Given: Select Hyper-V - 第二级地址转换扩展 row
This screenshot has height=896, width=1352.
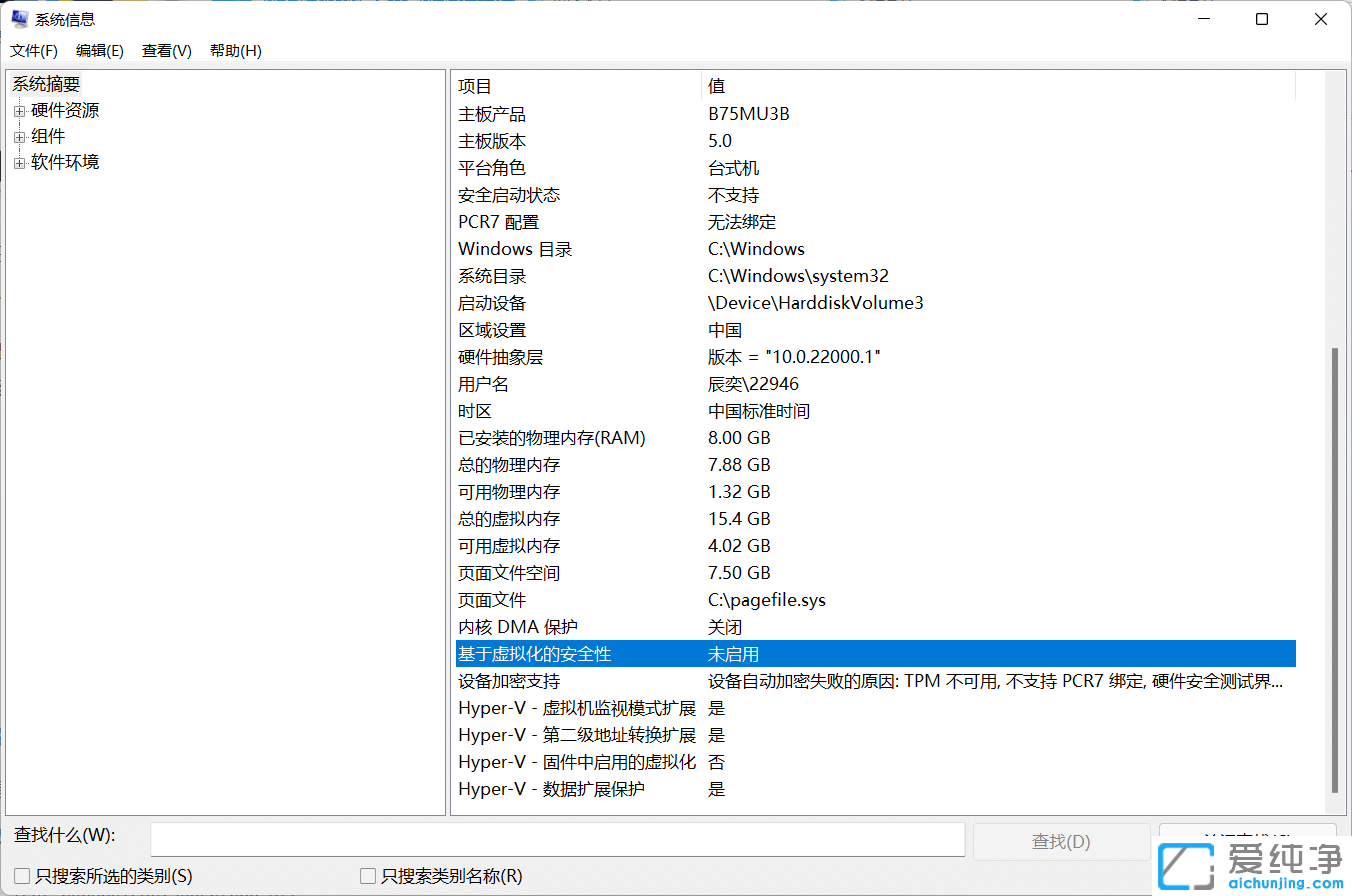Looking at the screenshot, I should point(875,735).
